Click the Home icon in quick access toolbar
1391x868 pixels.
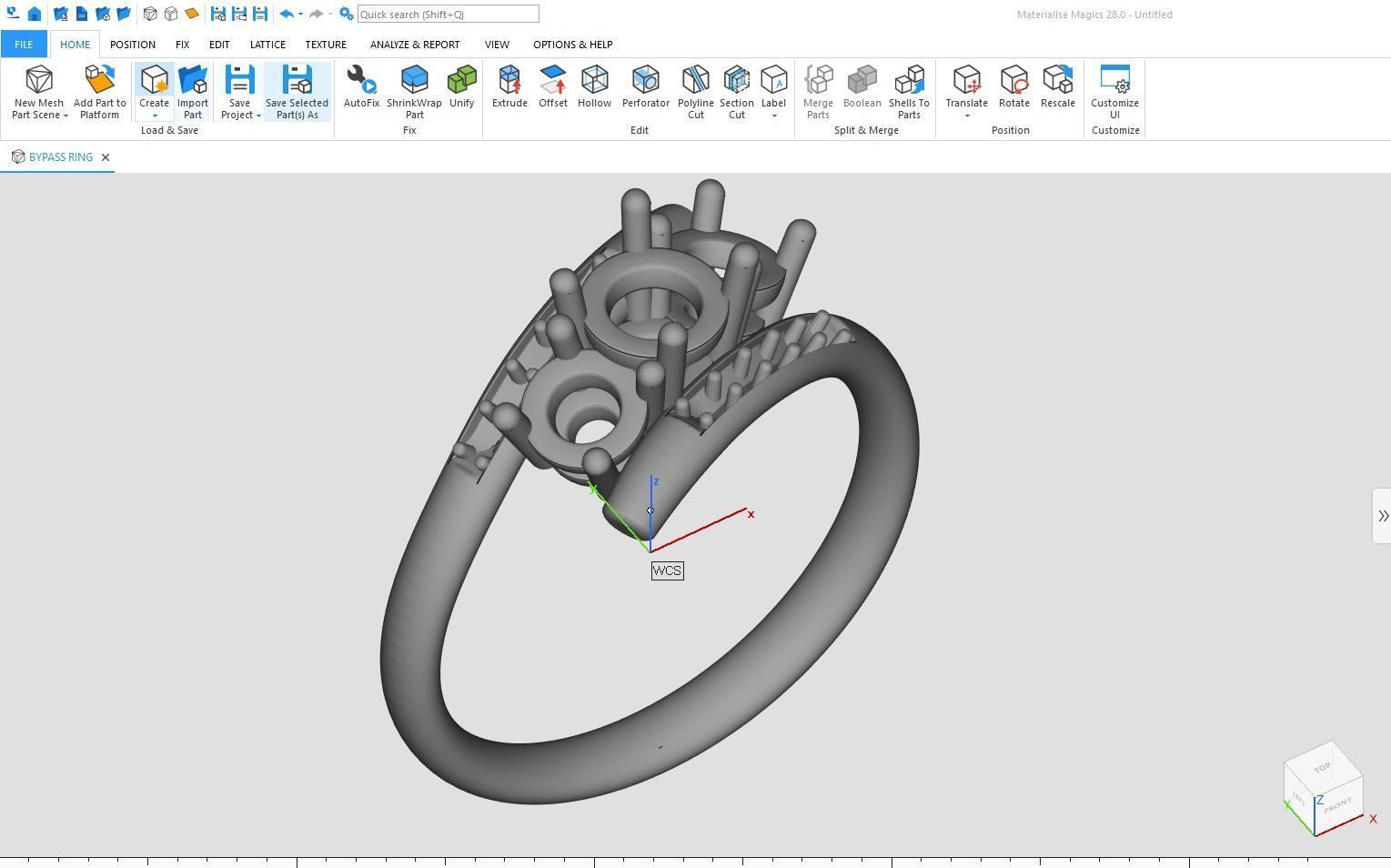35,14
